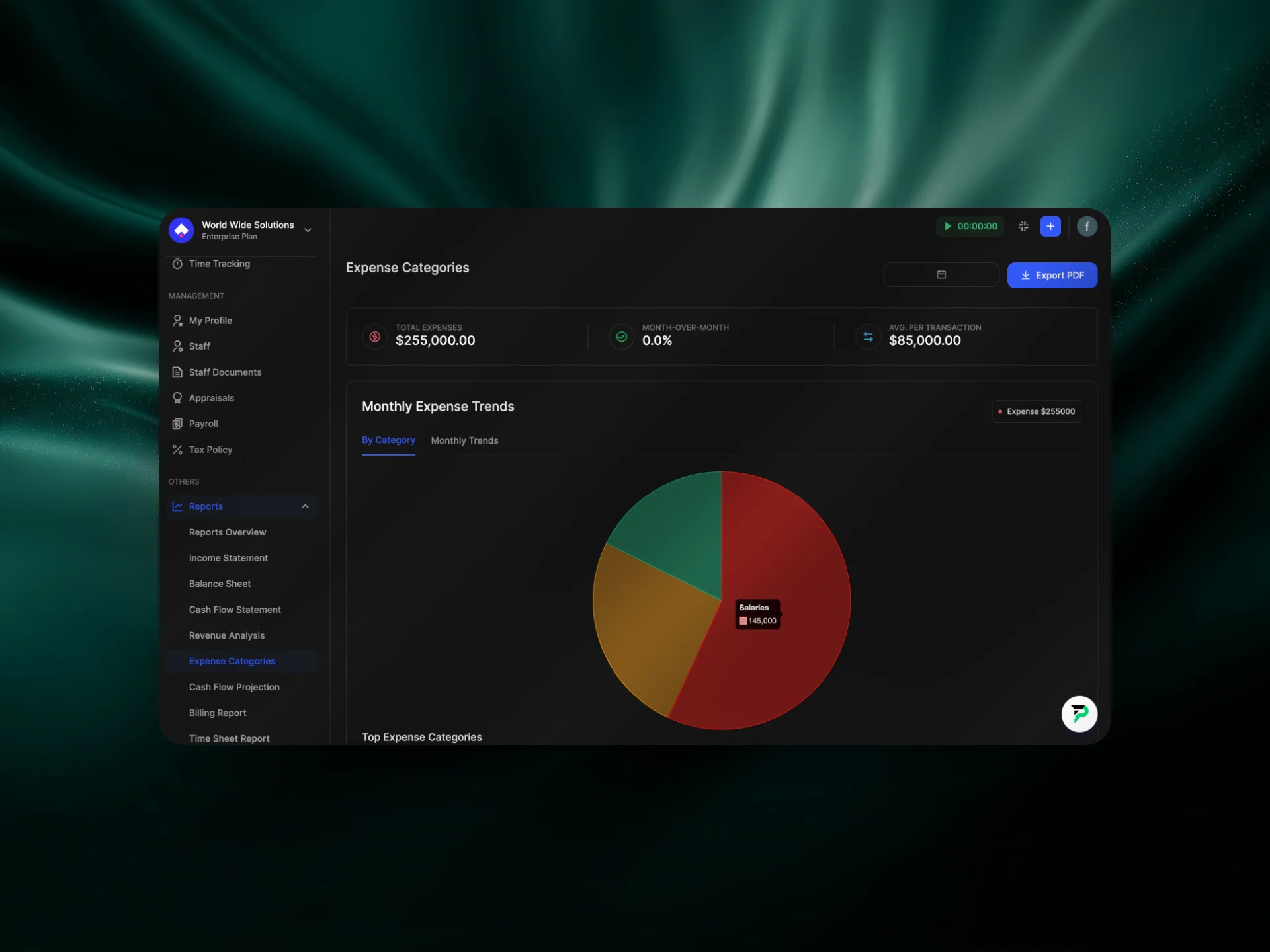The height and width of the screenshot is (952, 1270).
Task: Click the Staff management icon
Action: click(177, 346)
